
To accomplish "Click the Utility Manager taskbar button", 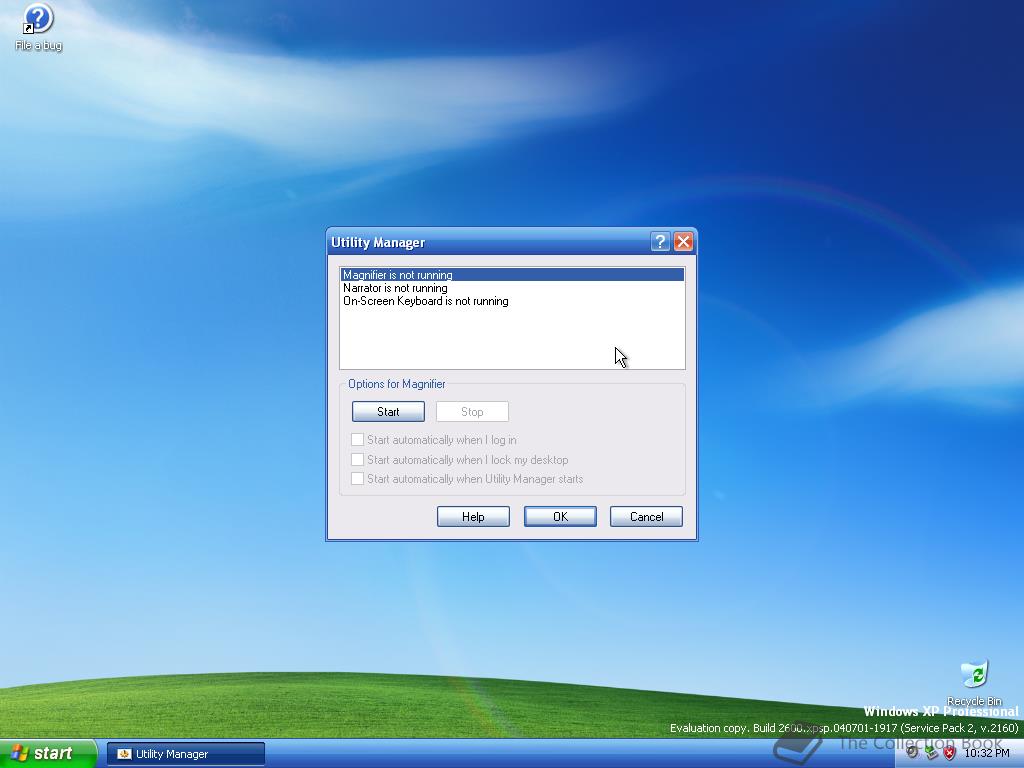I will pyautogui.click(x=185, y=754).
